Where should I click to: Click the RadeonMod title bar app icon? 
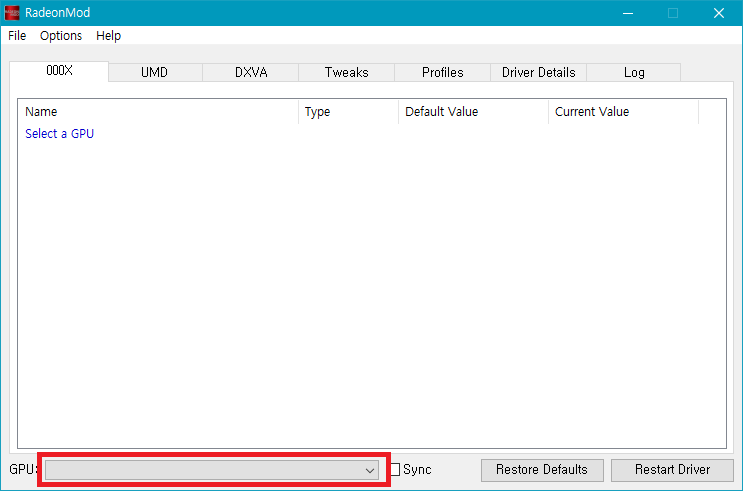click(x=13, y=13)
